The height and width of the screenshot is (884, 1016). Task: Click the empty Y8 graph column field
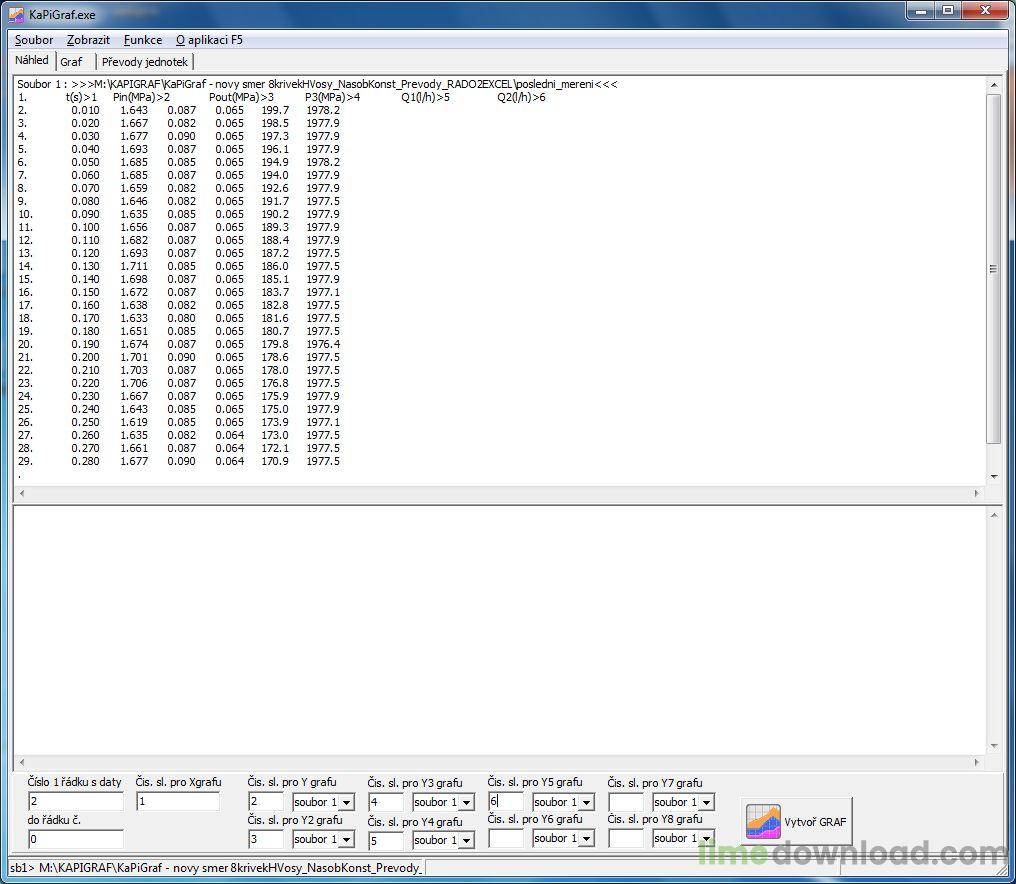point(627,838)
